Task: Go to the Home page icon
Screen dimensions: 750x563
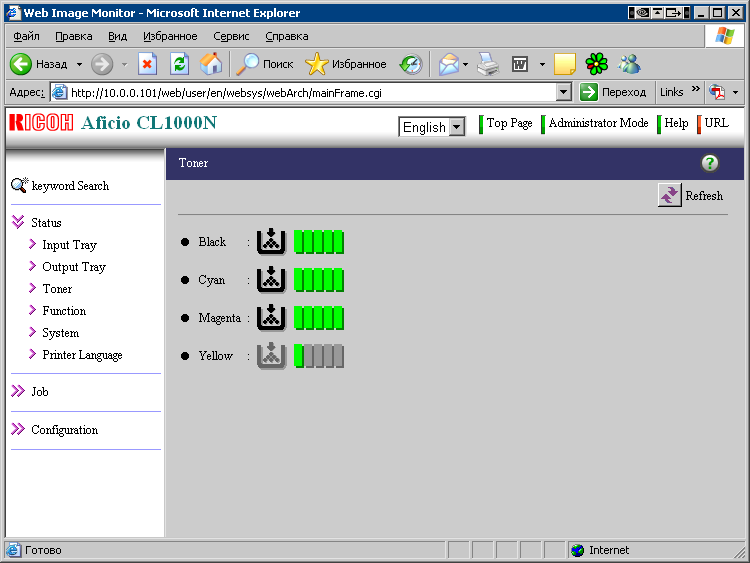Action: click(211, 64)
